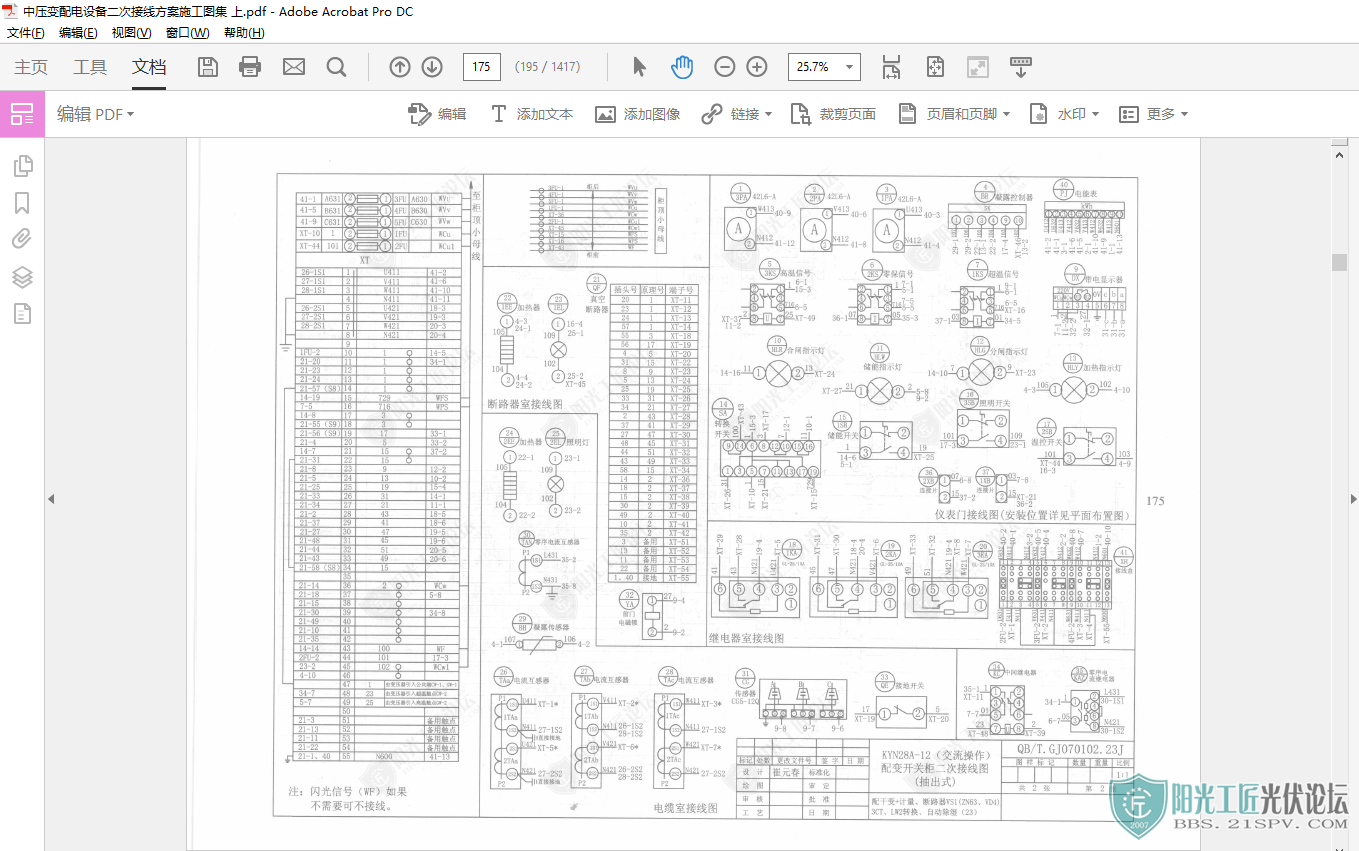Open the attachments paperclip icon
Viewport: 1359px width, 851px height.
click(22, 240)
